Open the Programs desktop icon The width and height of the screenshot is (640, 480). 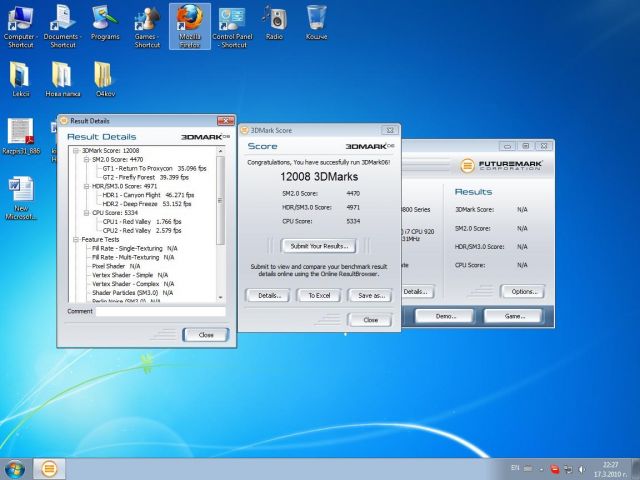(105, 22)
